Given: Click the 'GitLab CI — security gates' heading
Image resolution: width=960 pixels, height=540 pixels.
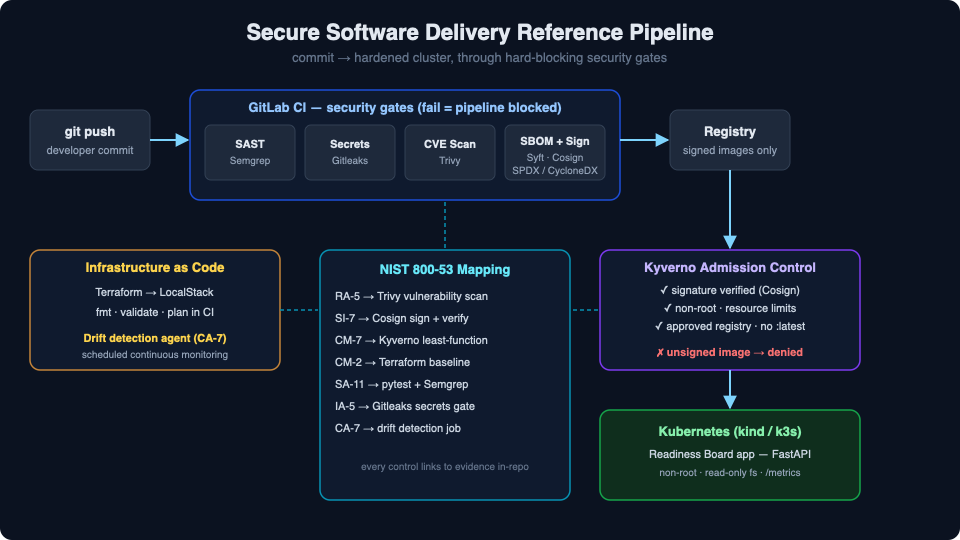Looking at the screenshot, I should click(x=405, y=108).
